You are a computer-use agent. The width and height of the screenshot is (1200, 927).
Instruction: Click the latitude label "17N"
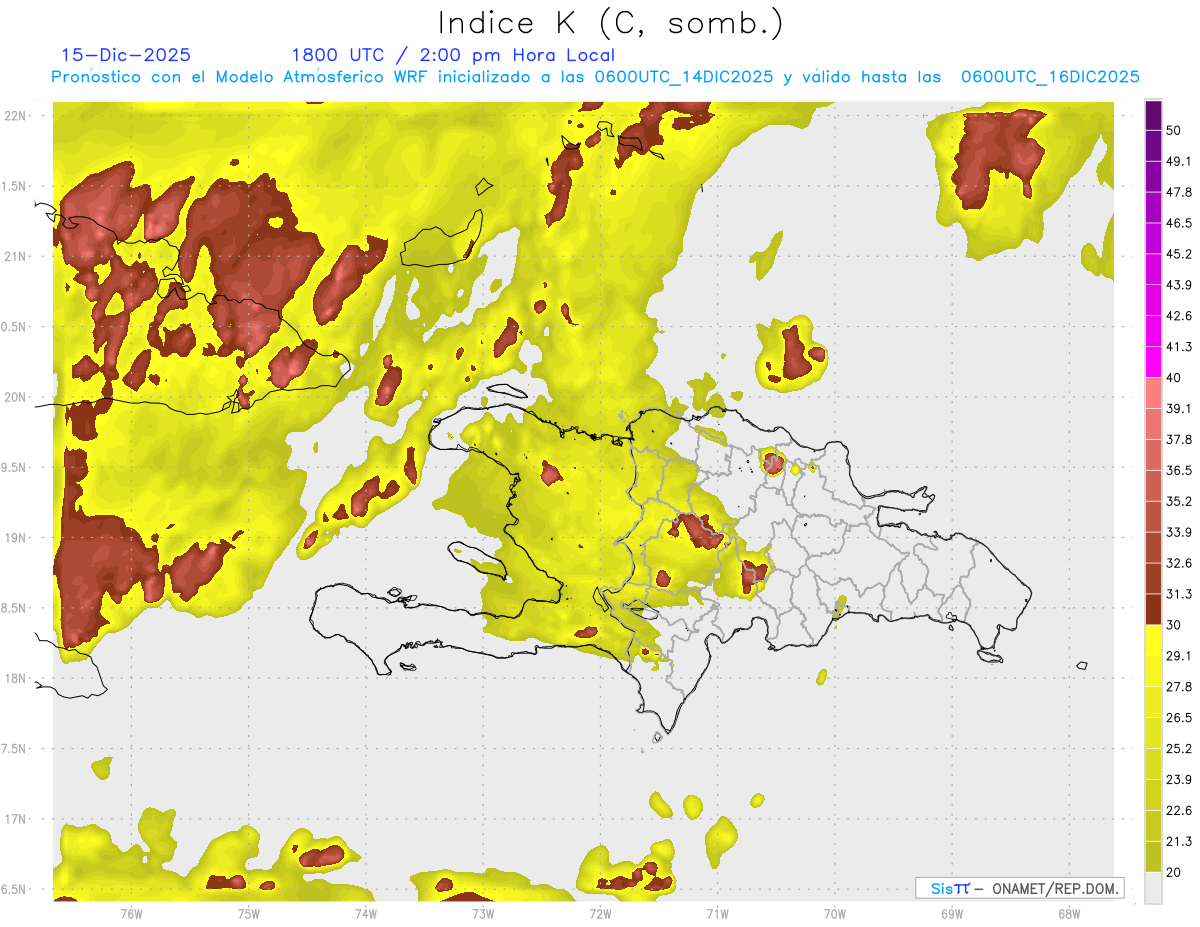tap(16, 819)
